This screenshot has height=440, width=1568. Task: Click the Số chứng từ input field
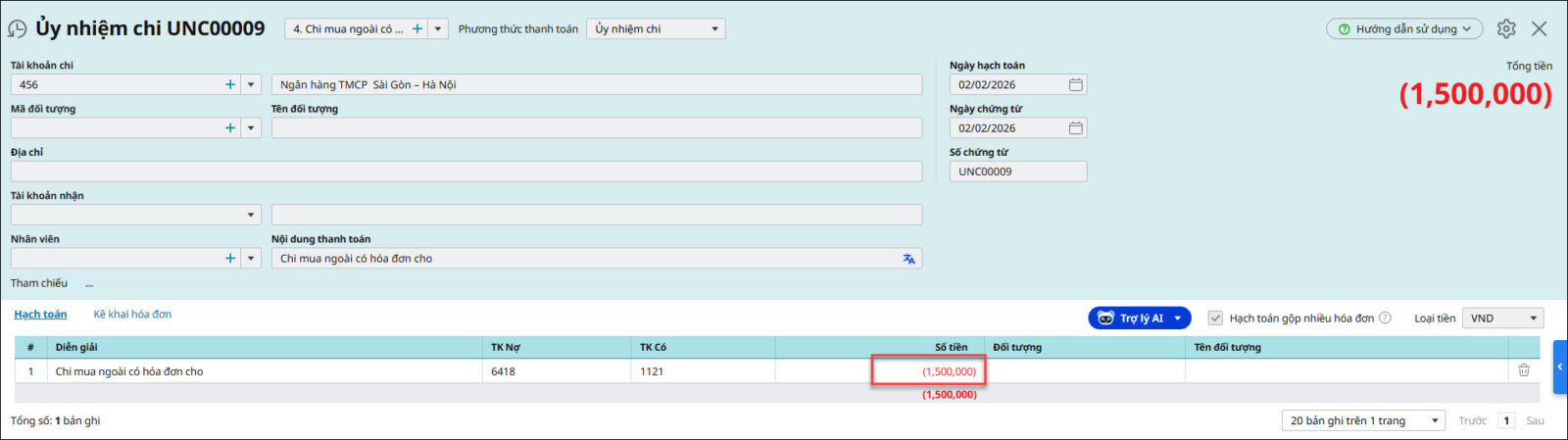1017,171
